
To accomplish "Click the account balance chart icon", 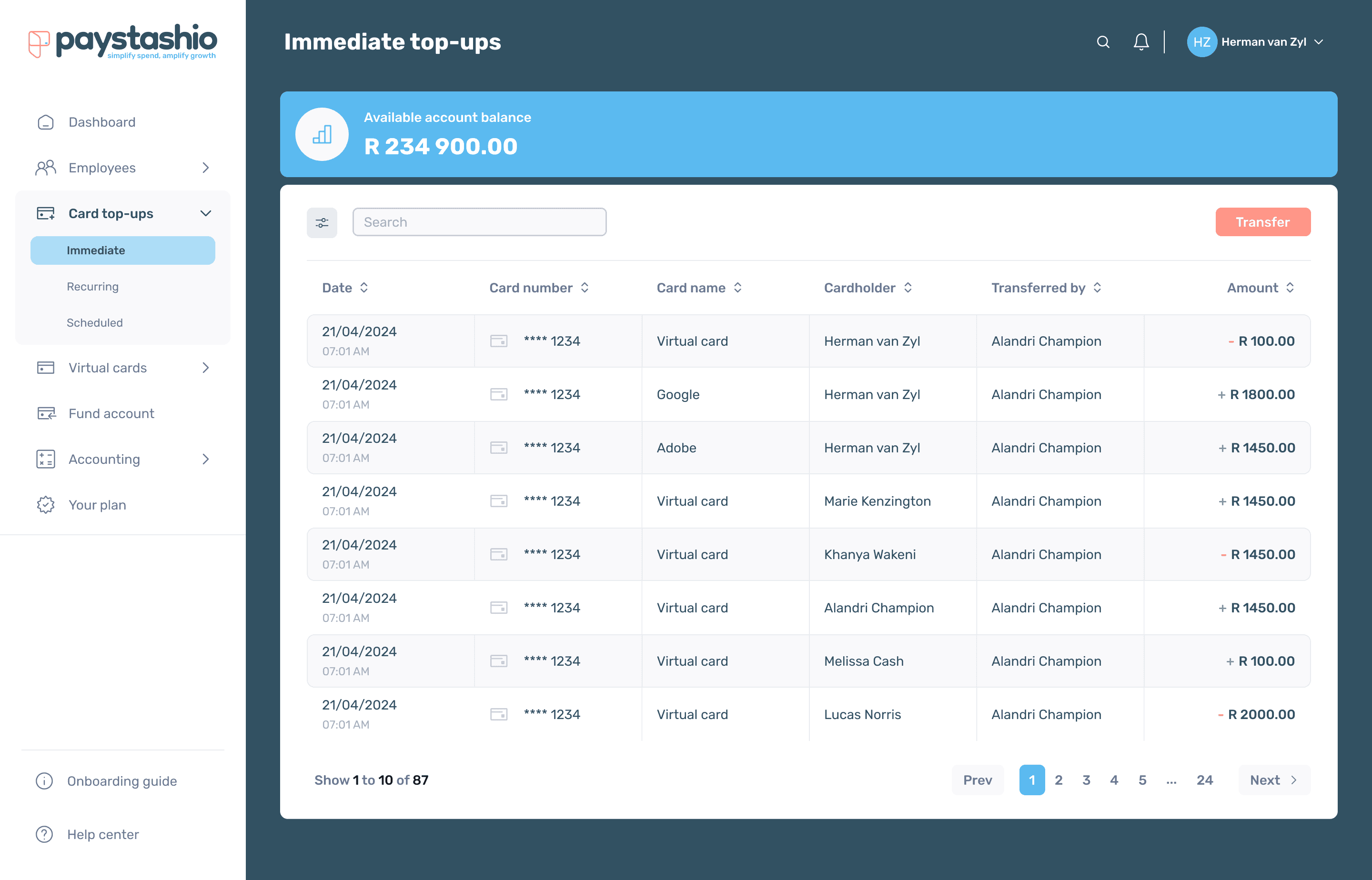I will coord(322,134).
